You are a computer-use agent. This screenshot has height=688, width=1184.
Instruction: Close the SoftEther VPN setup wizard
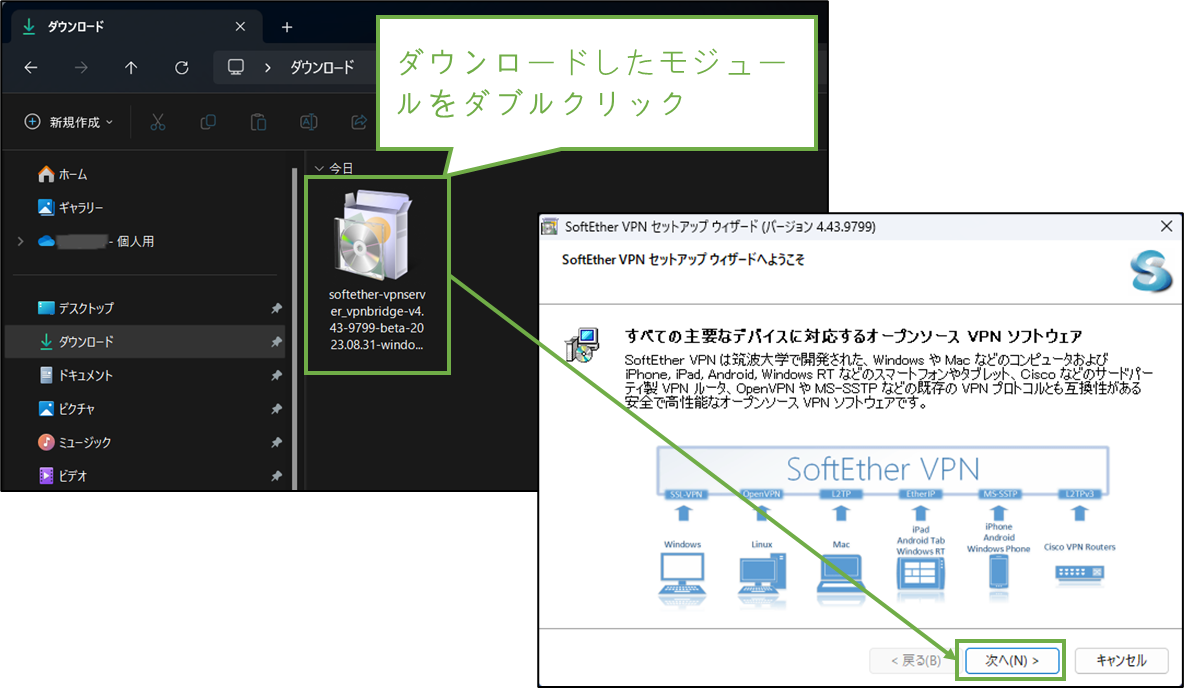click(1166, 227)
